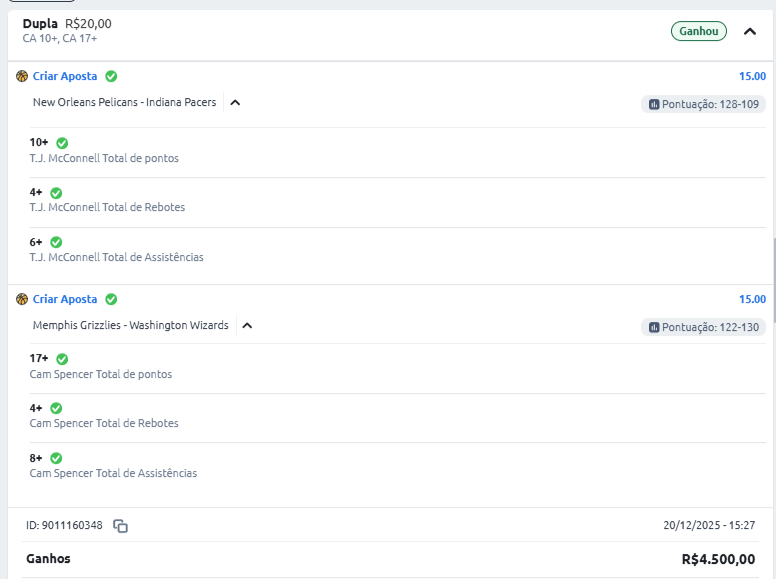The image size is (776, 579).
Task: Click green check beside McConnell 10+ points
Action: pyautogui.click(x=62, y=143)
